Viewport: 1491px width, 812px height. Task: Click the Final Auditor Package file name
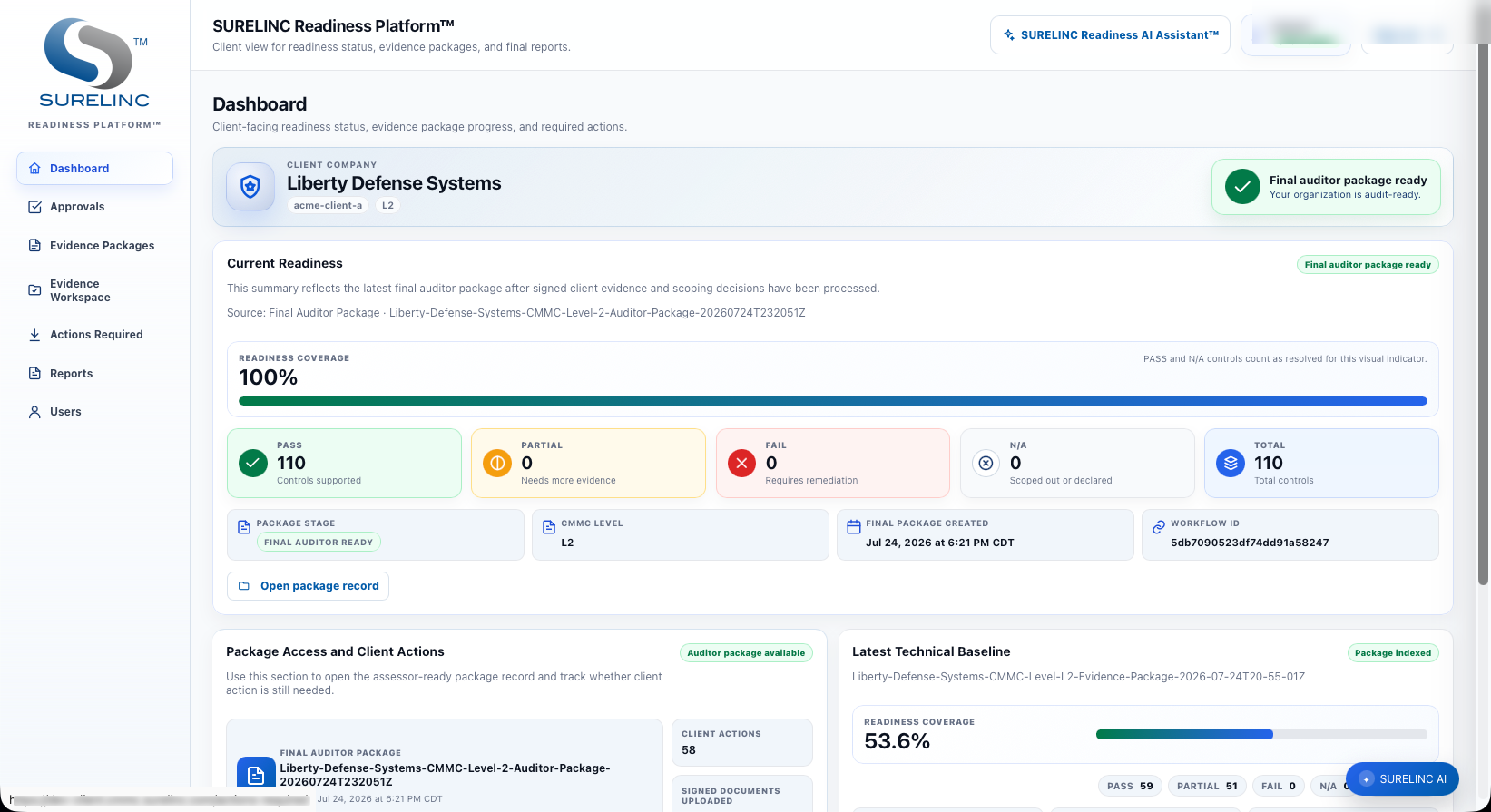[x=445, y=775]
